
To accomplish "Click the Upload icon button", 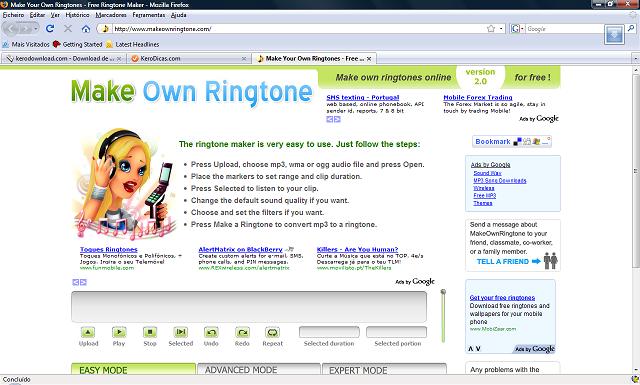I will click(x=88, y=332).
